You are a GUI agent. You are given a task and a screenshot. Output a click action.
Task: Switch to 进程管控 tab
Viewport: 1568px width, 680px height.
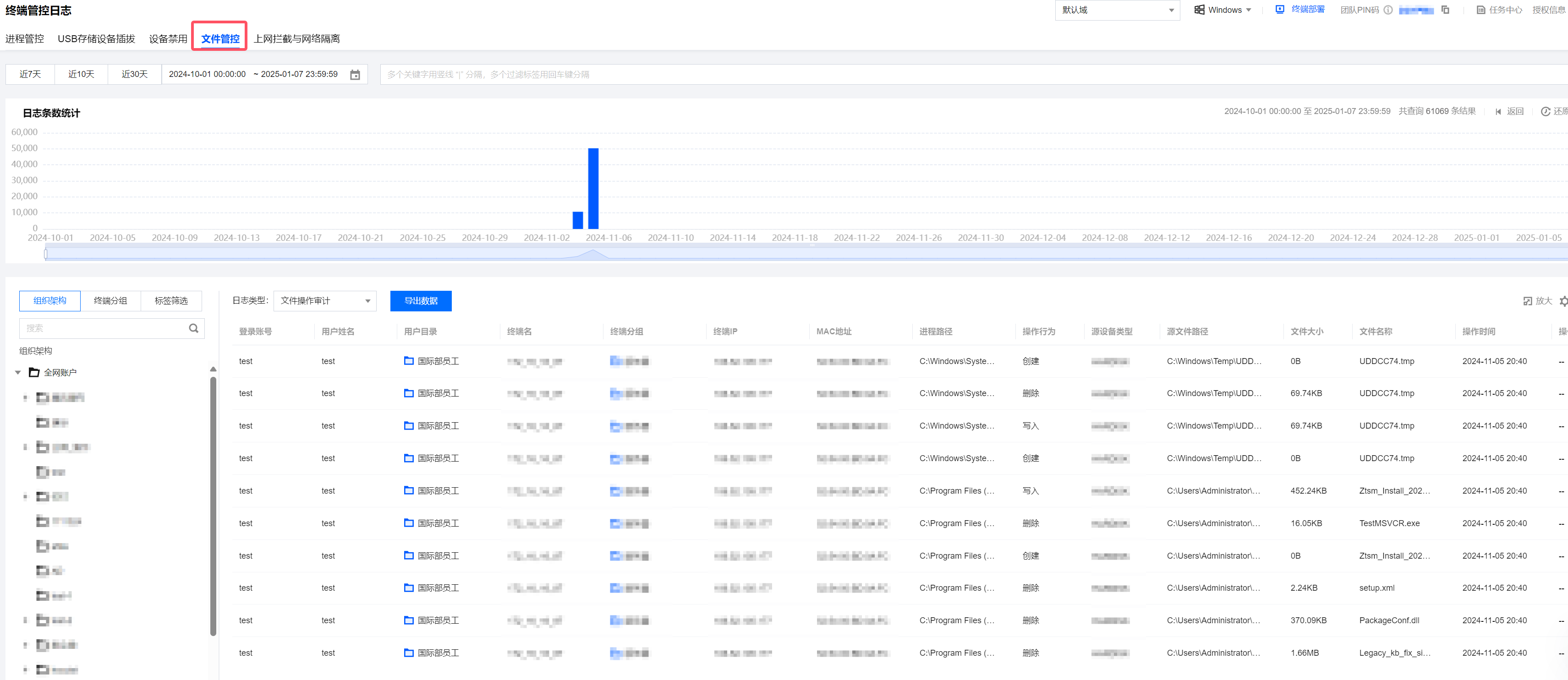24,38
